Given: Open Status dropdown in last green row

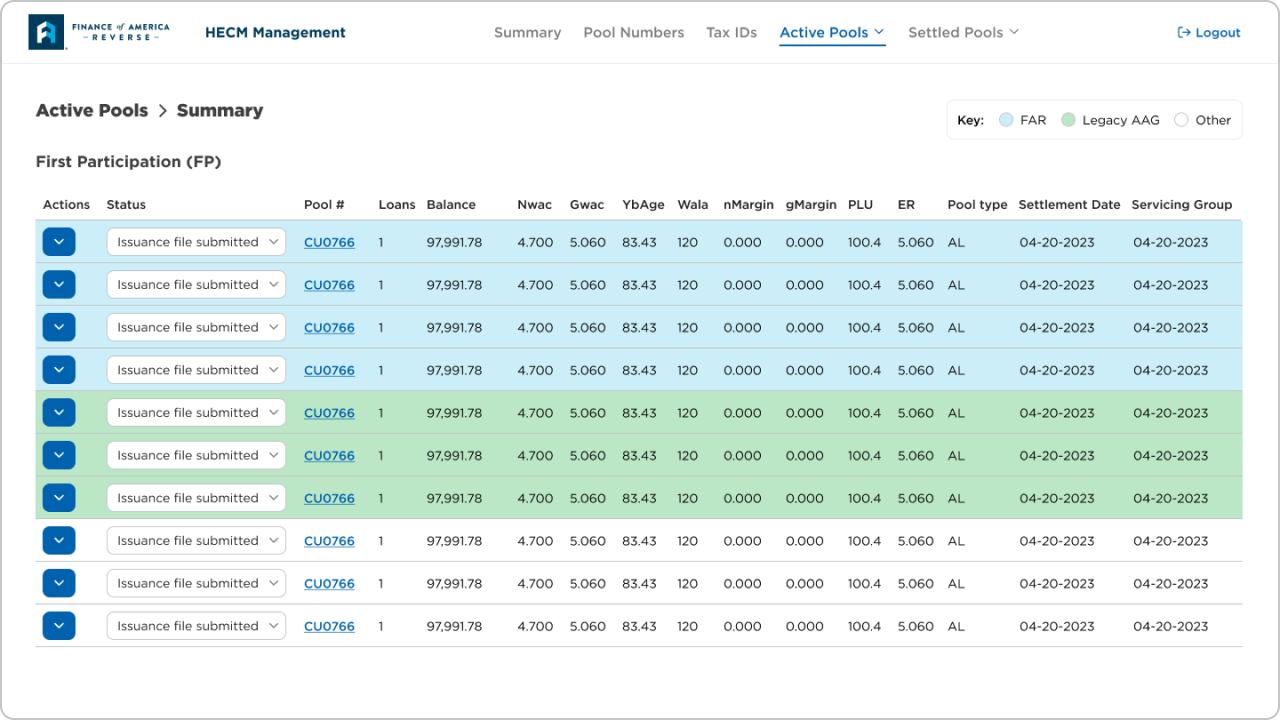Looking at the screenshot, I should [196, 498].
